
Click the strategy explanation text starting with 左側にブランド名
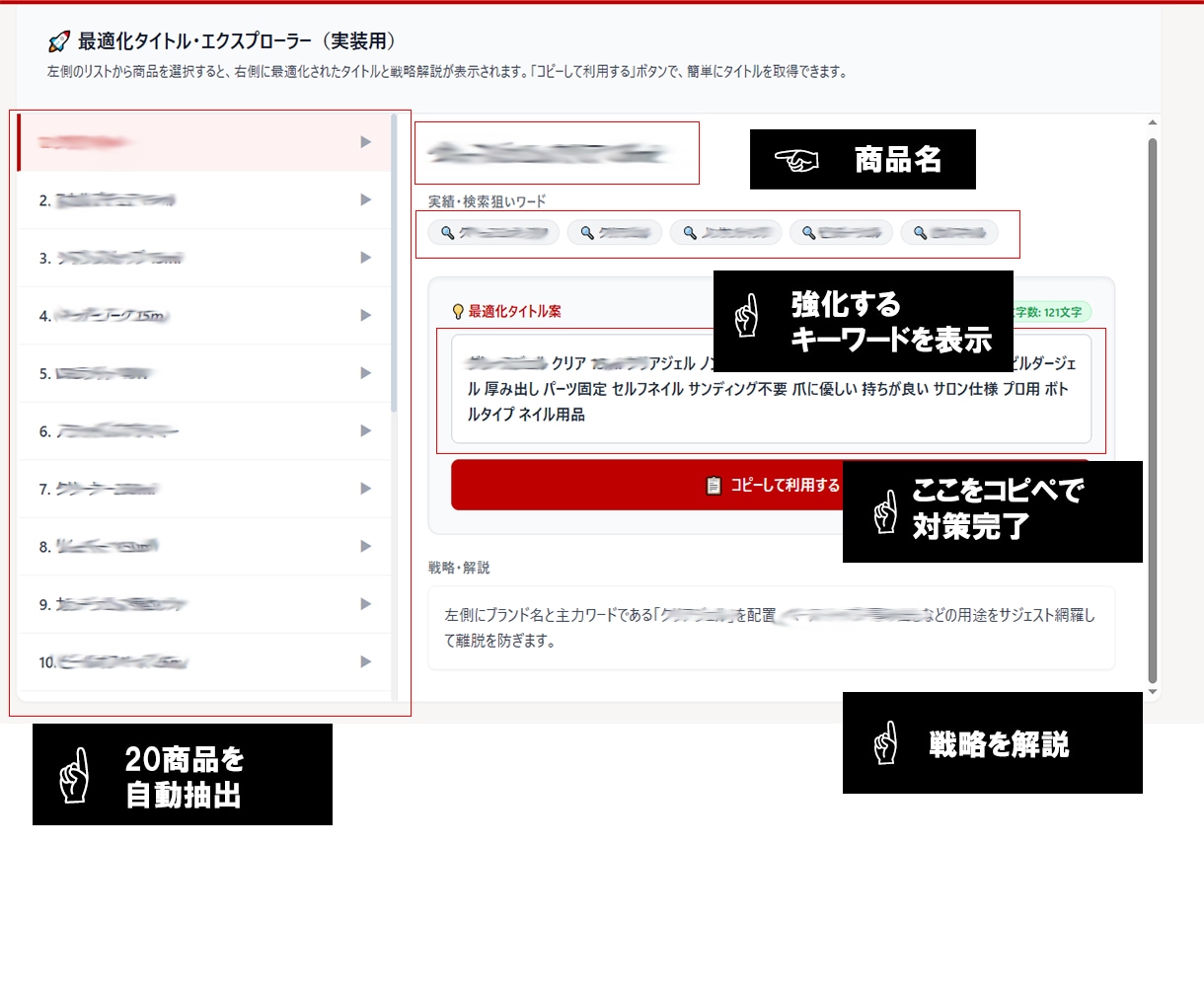pos(770,628)
